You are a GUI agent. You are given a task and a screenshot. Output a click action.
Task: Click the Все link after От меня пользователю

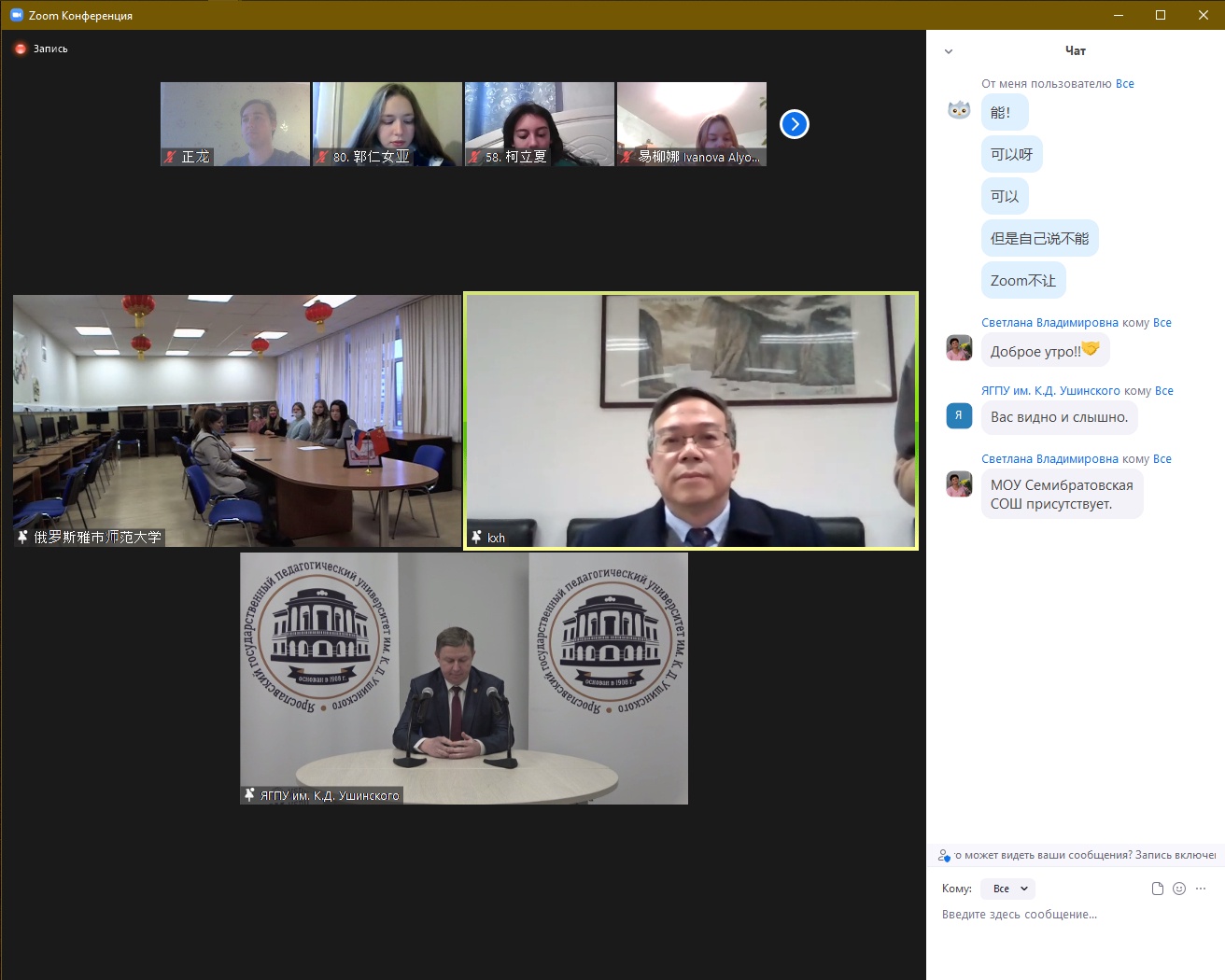click(1125, 84)
